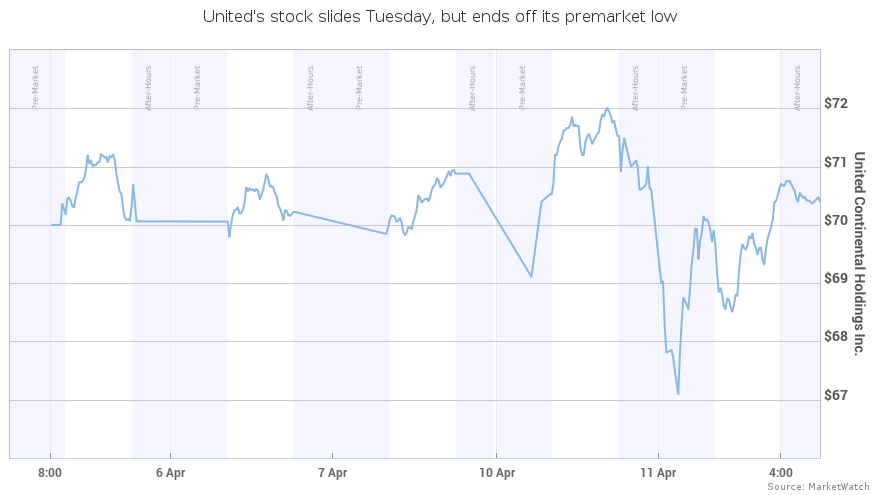Click the Pre-Market label just after 11 Apr
The height and width of the screenshot is (495, 880).
pyautogui.click(x=684, y=88)
